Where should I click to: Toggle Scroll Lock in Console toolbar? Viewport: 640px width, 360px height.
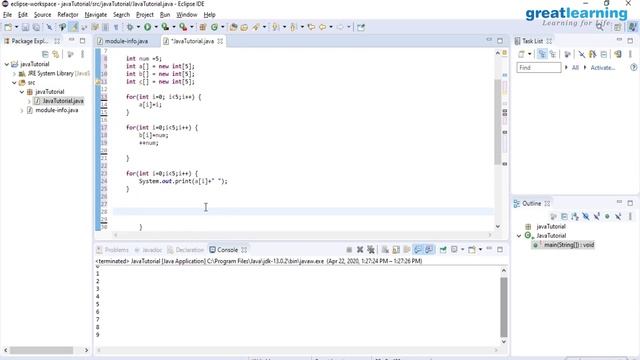coord(396,250)
